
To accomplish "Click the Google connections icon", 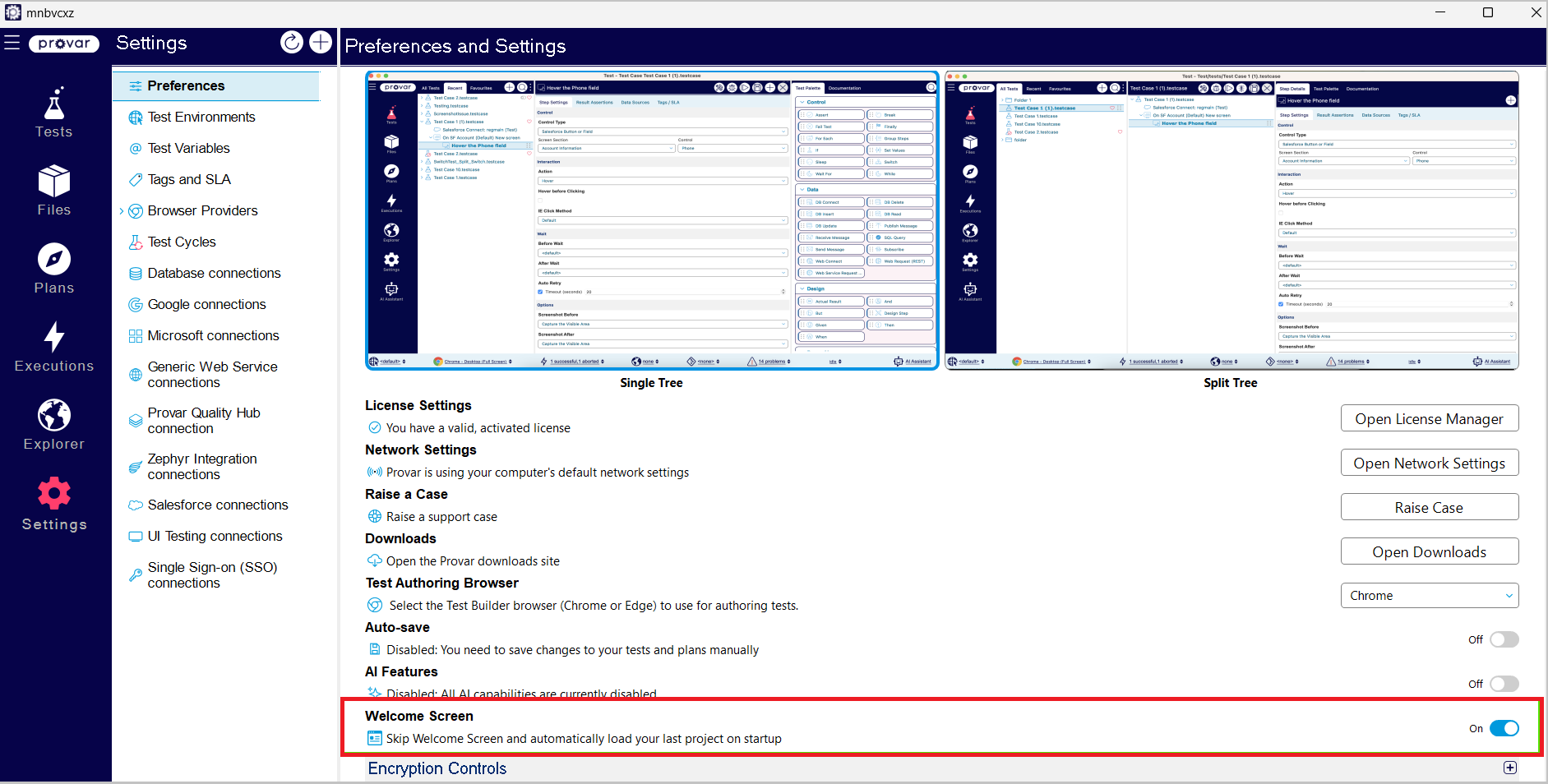I will 136,305.
